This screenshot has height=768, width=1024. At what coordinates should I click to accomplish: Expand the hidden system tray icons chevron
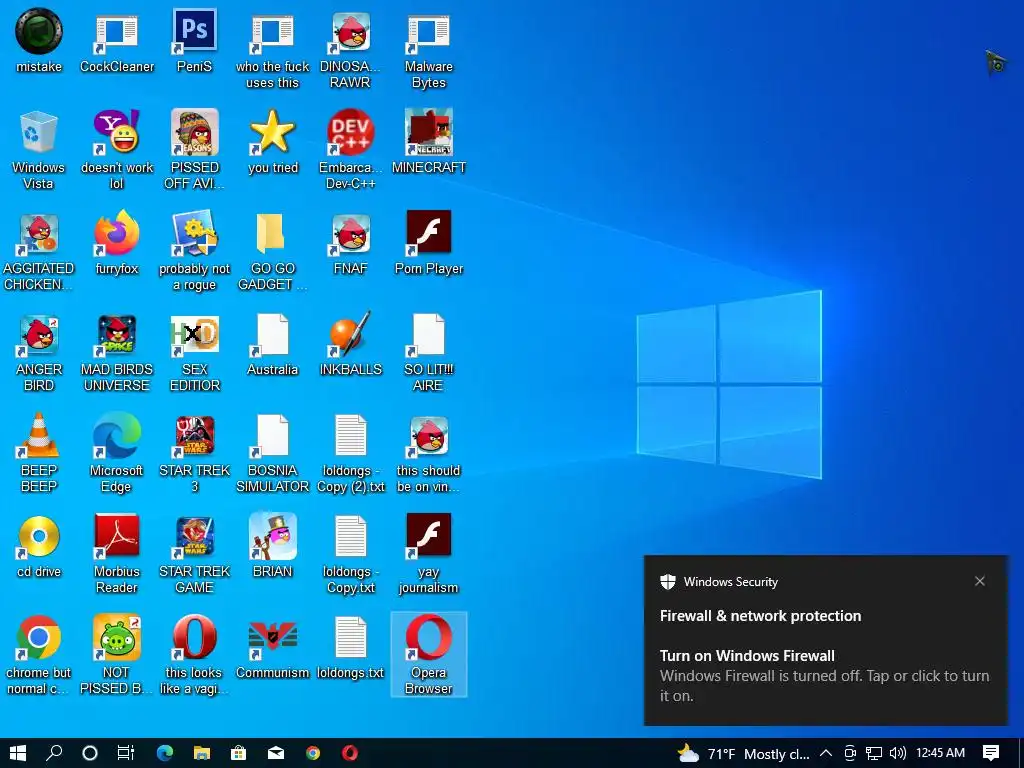(825, 753)
